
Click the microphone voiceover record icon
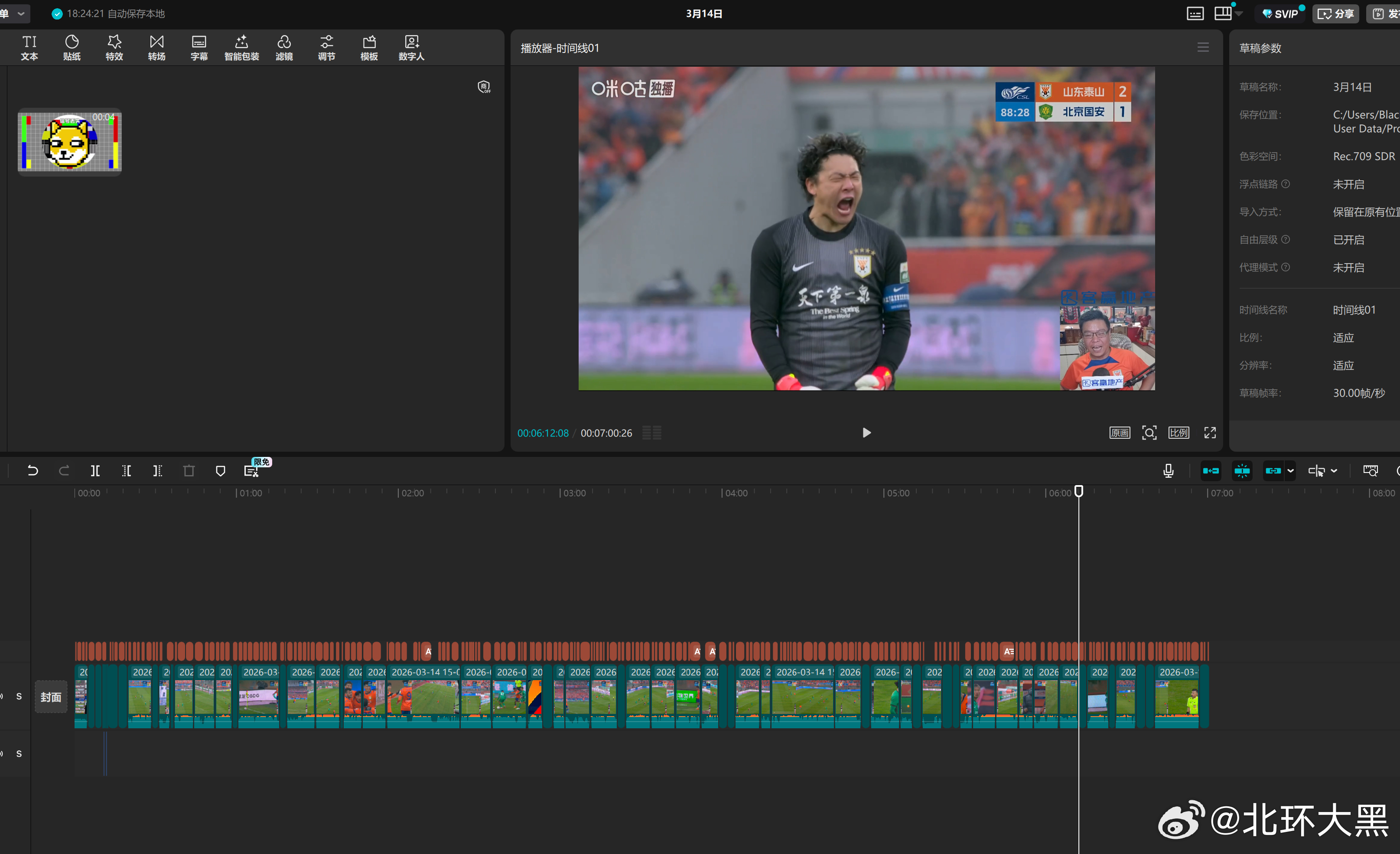(1168, 470)
